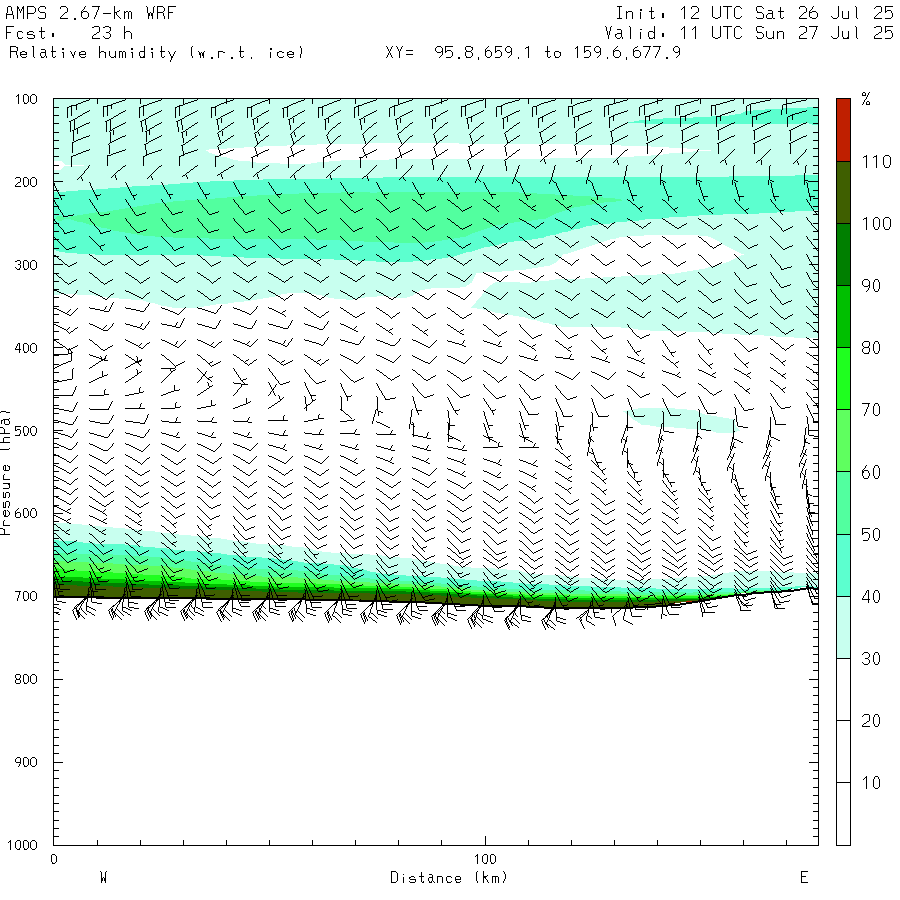Click the pressure axis label "1000"
The width and height of the screenshot is (900, 900).
pos(22,845)
